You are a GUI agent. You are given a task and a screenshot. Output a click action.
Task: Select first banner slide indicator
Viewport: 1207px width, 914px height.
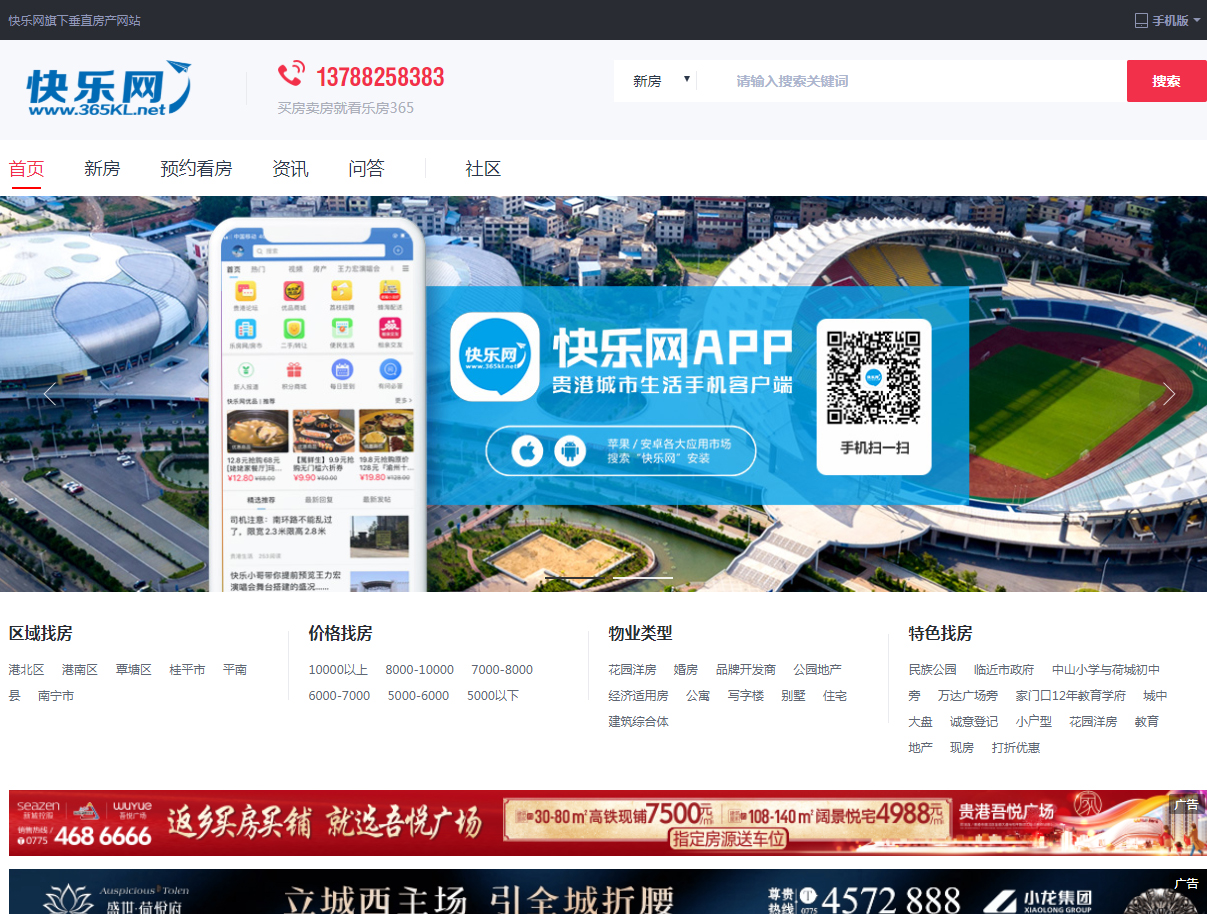[575, 577]
